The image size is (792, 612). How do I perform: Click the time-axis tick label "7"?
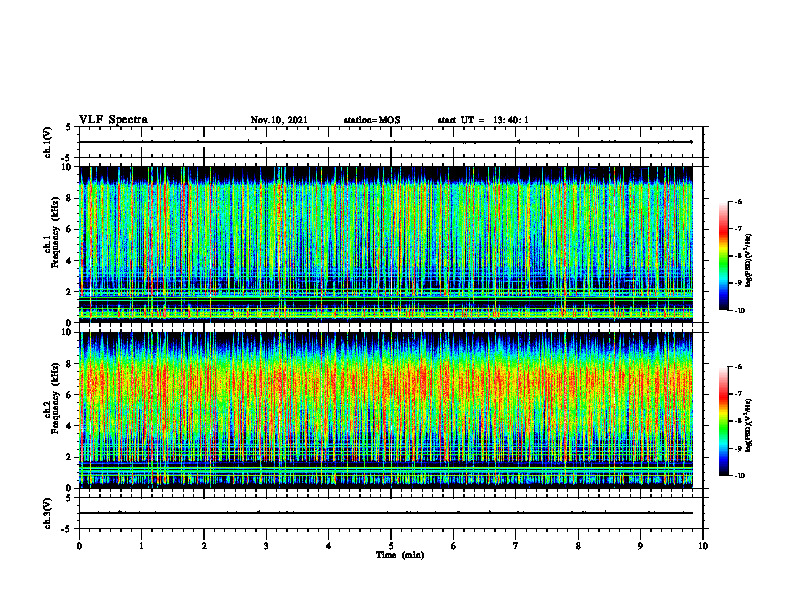click(x=516, y=546)
